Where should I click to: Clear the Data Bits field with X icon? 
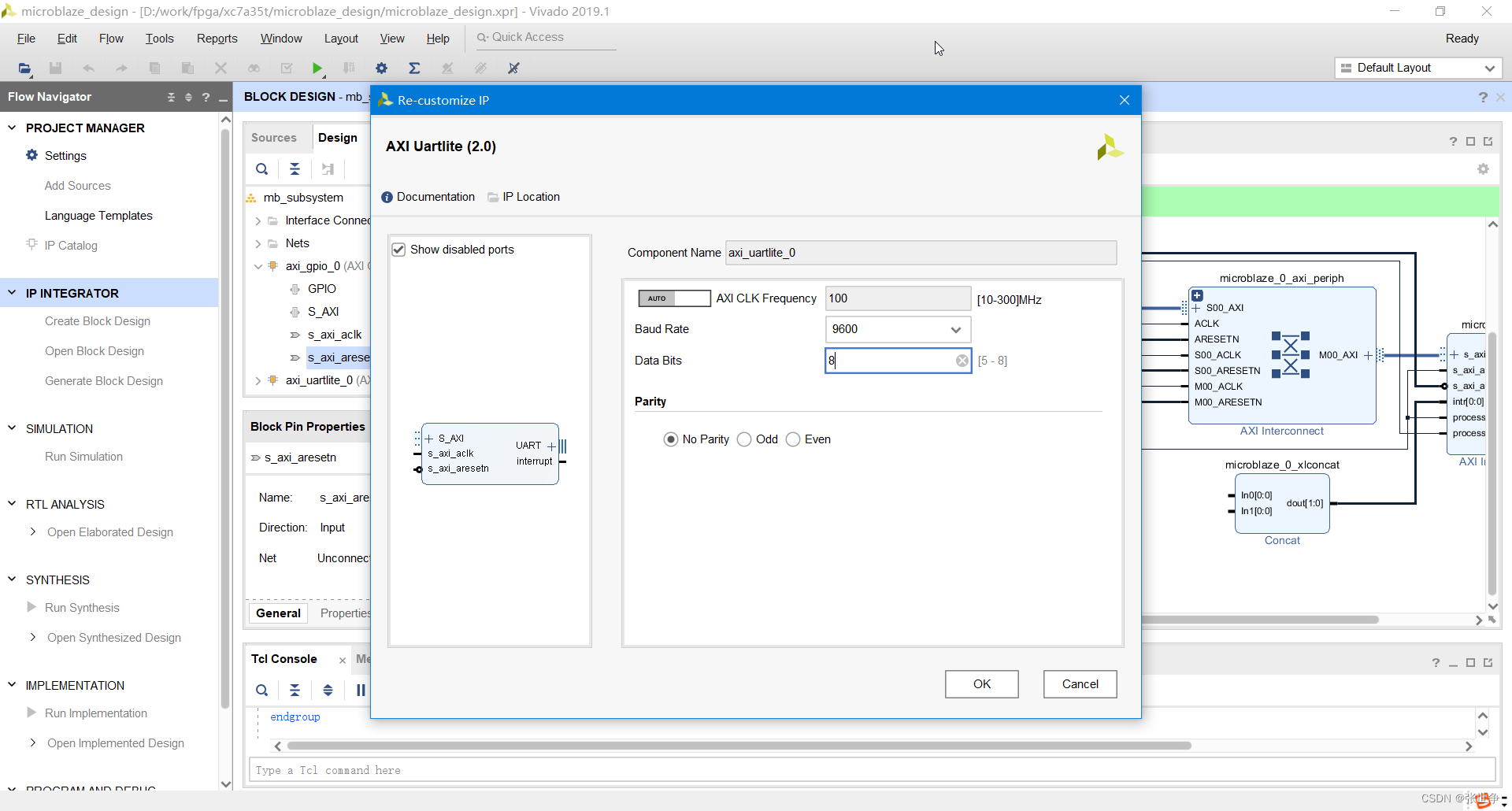[x=962, y=361]
